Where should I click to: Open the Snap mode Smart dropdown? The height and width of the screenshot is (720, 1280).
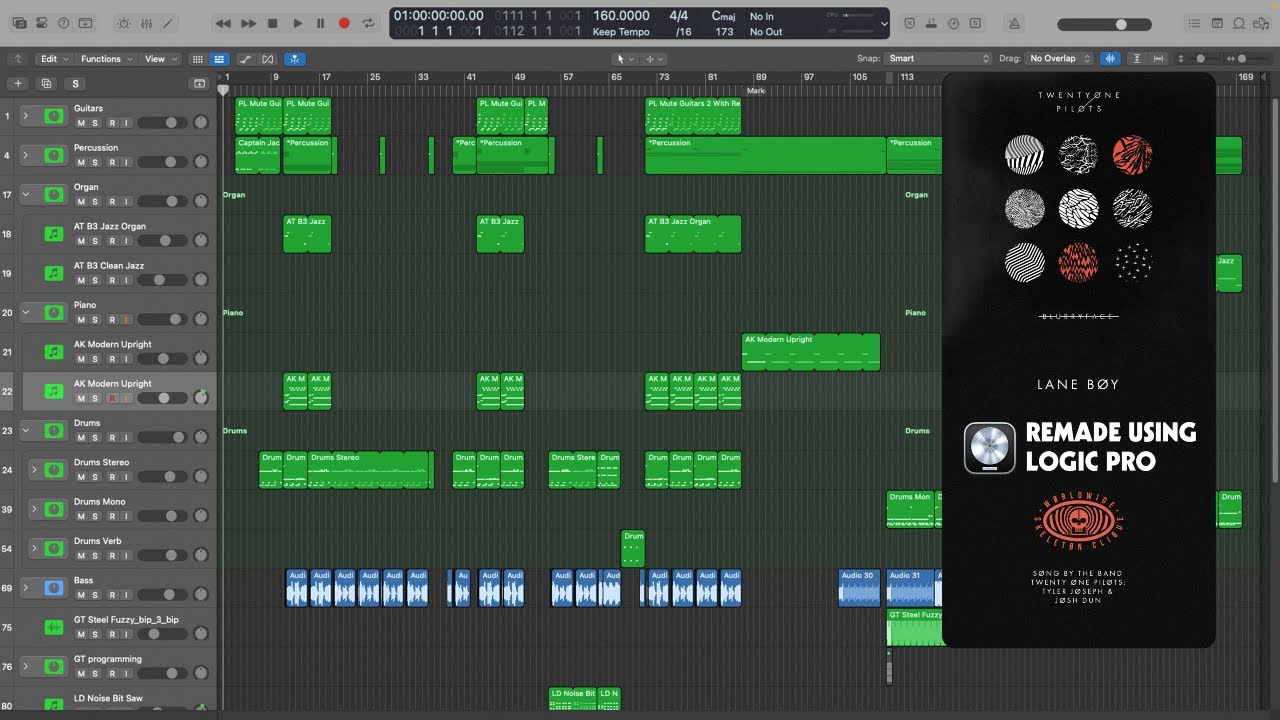[938, 59]
